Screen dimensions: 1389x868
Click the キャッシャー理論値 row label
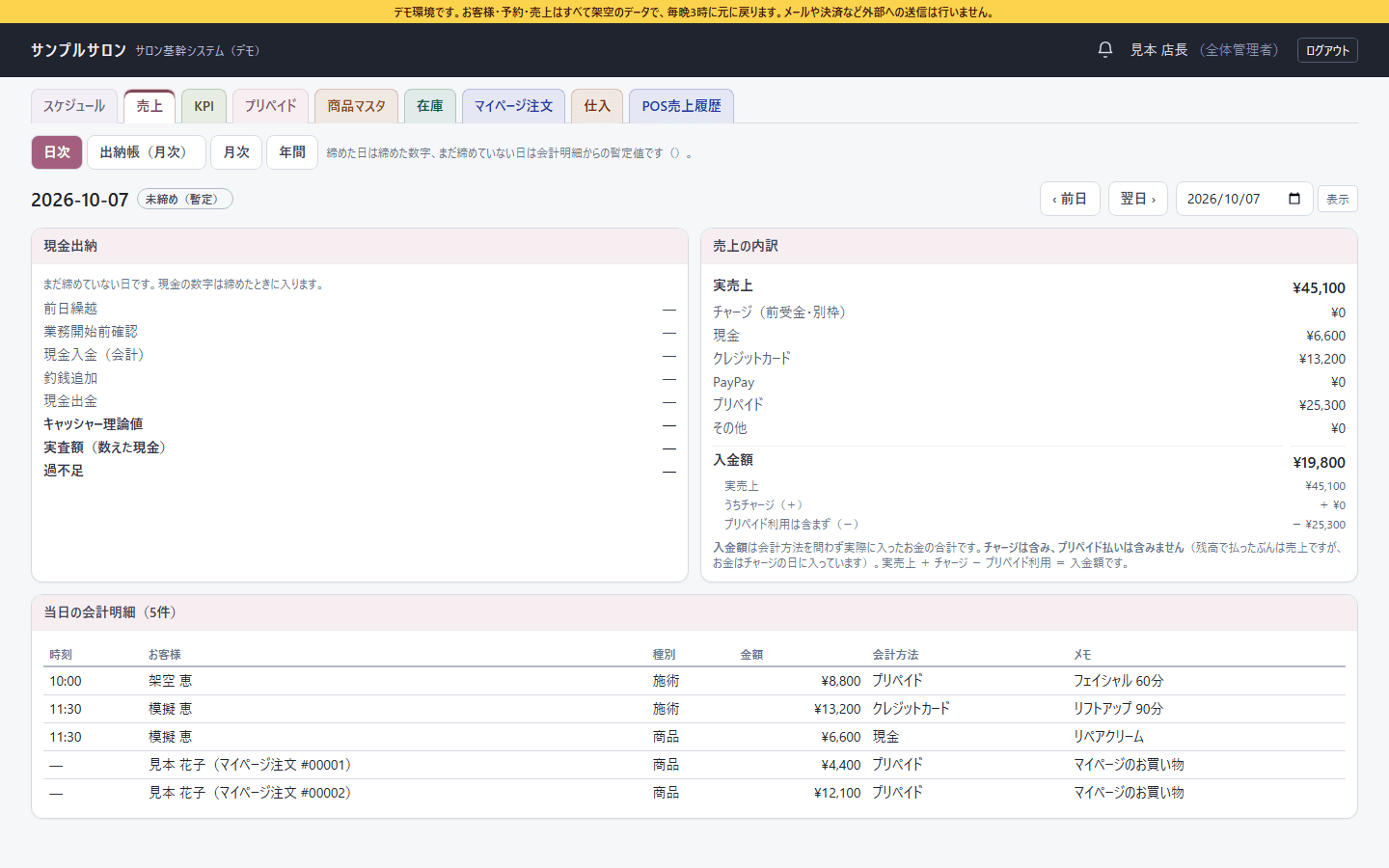coord(93,424)
